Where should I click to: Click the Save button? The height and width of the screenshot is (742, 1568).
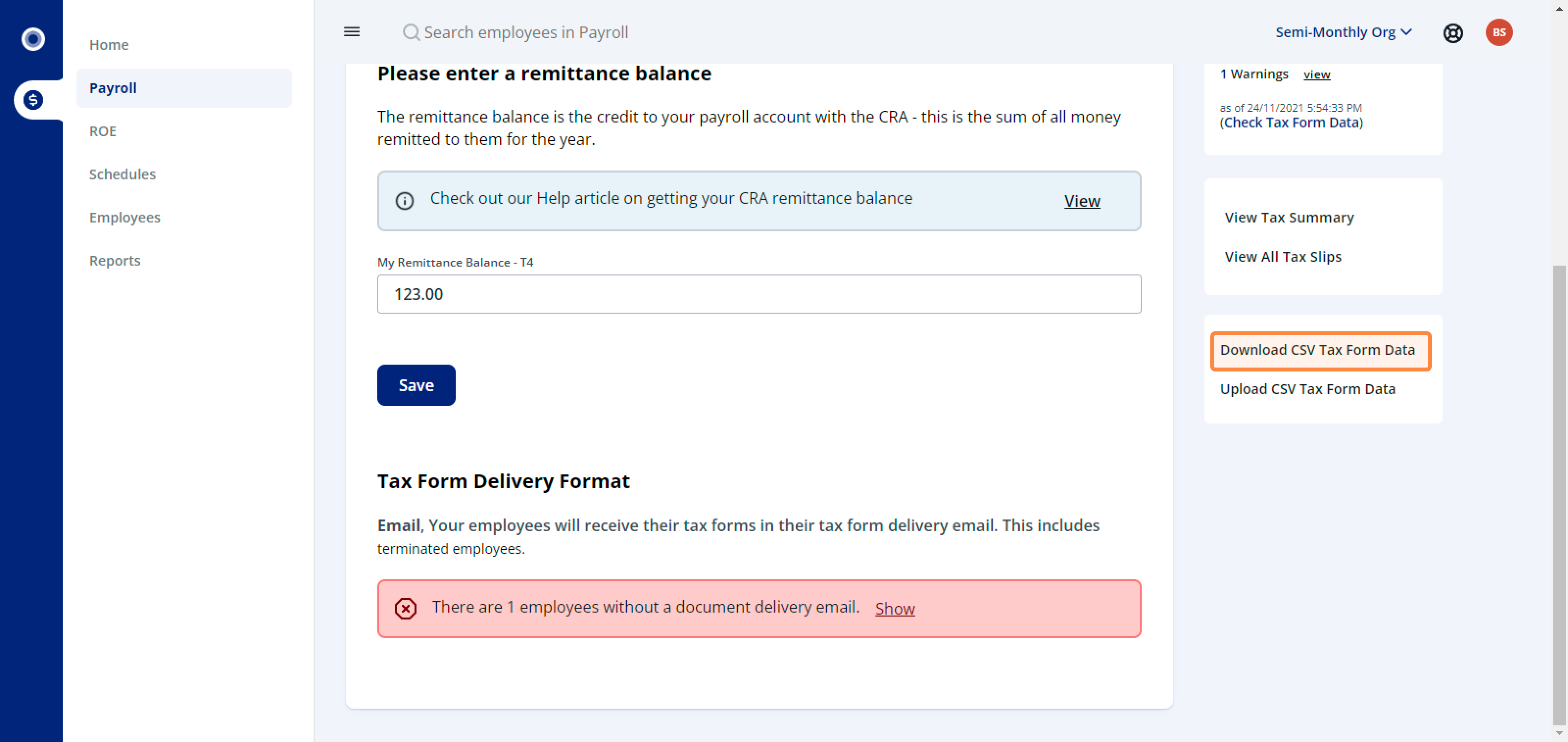(x=416, y=385)
